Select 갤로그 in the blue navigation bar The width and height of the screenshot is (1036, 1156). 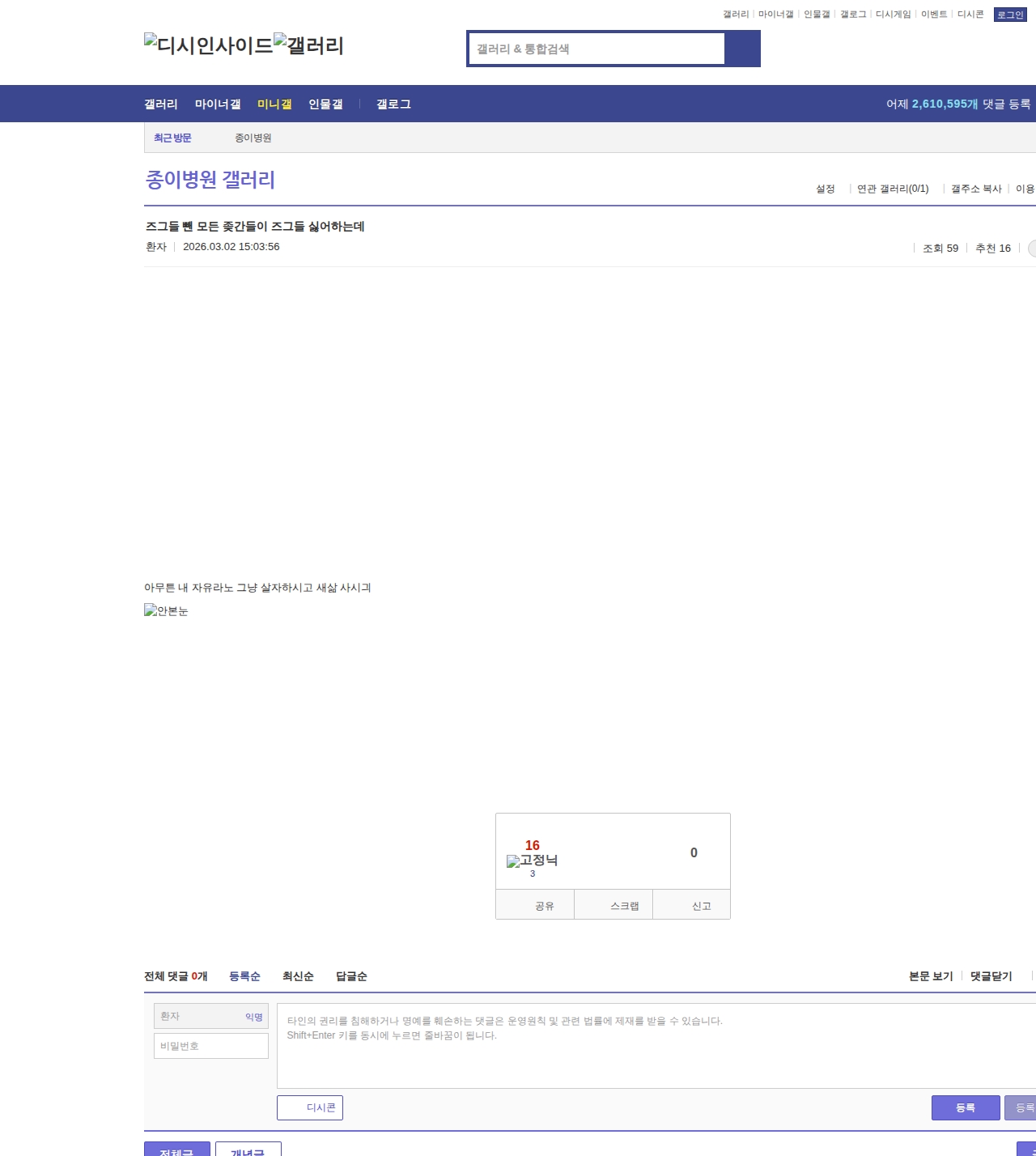click(393, 104)
